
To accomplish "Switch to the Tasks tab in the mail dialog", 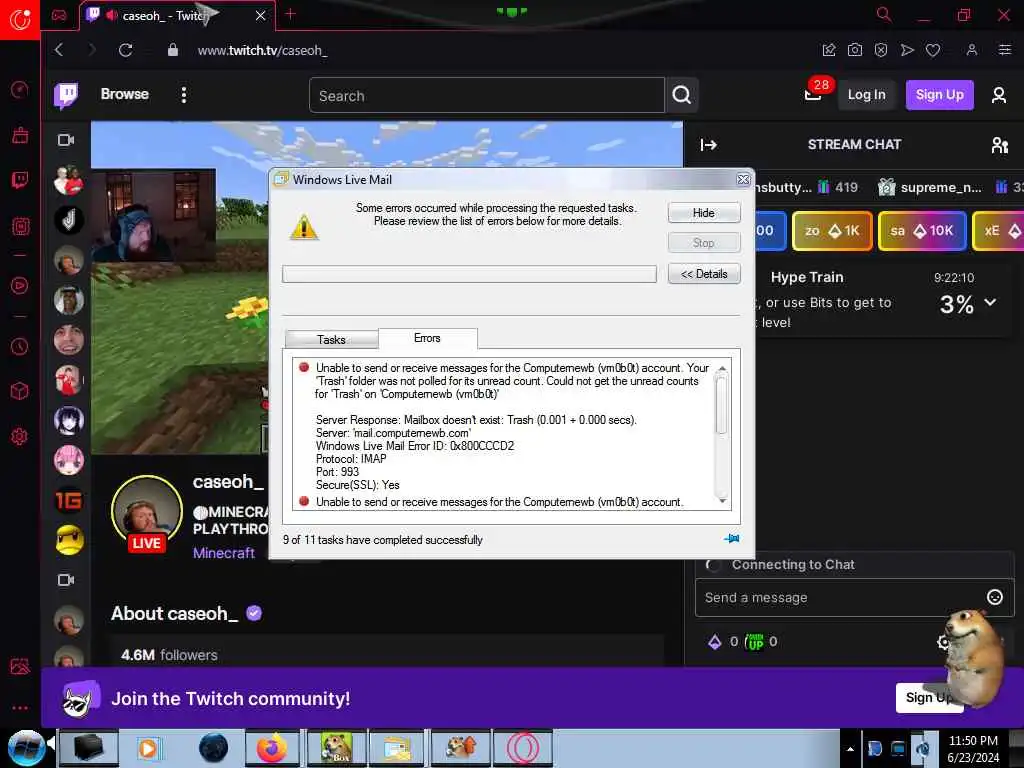I will coord(331,340).
